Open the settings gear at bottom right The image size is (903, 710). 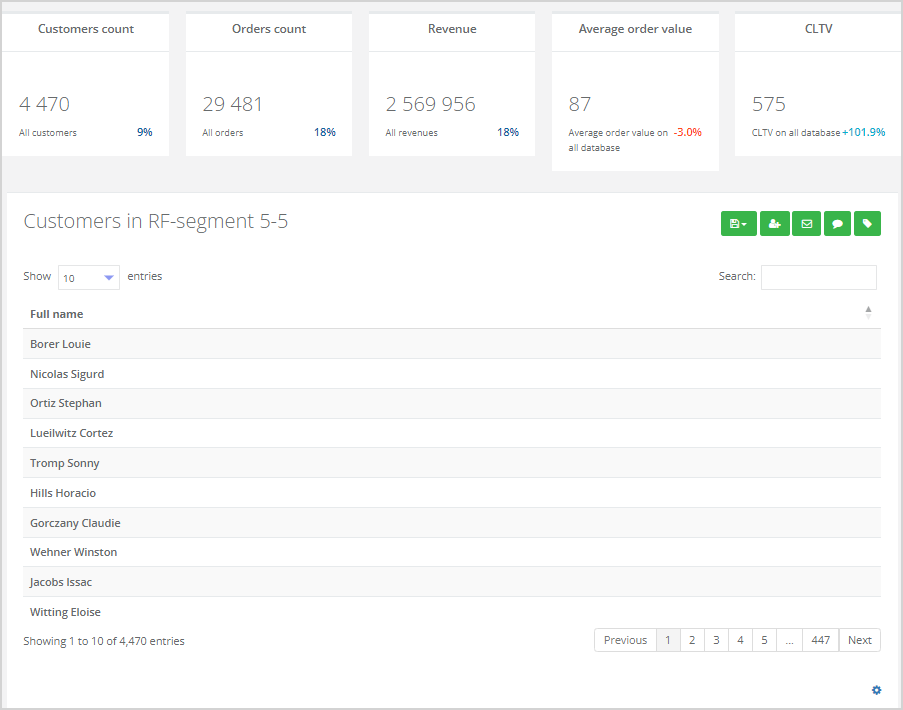[x=876, y=690]
